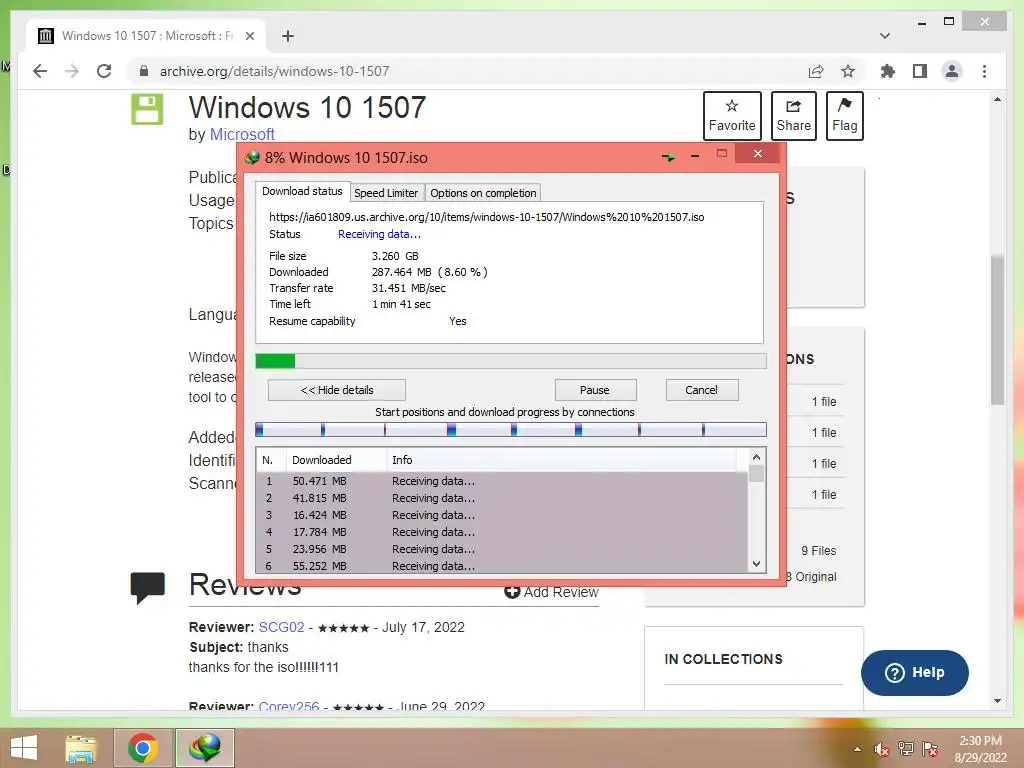
Task: Close the Windows 10 1507 browser tab
Action: pos(249,36)
